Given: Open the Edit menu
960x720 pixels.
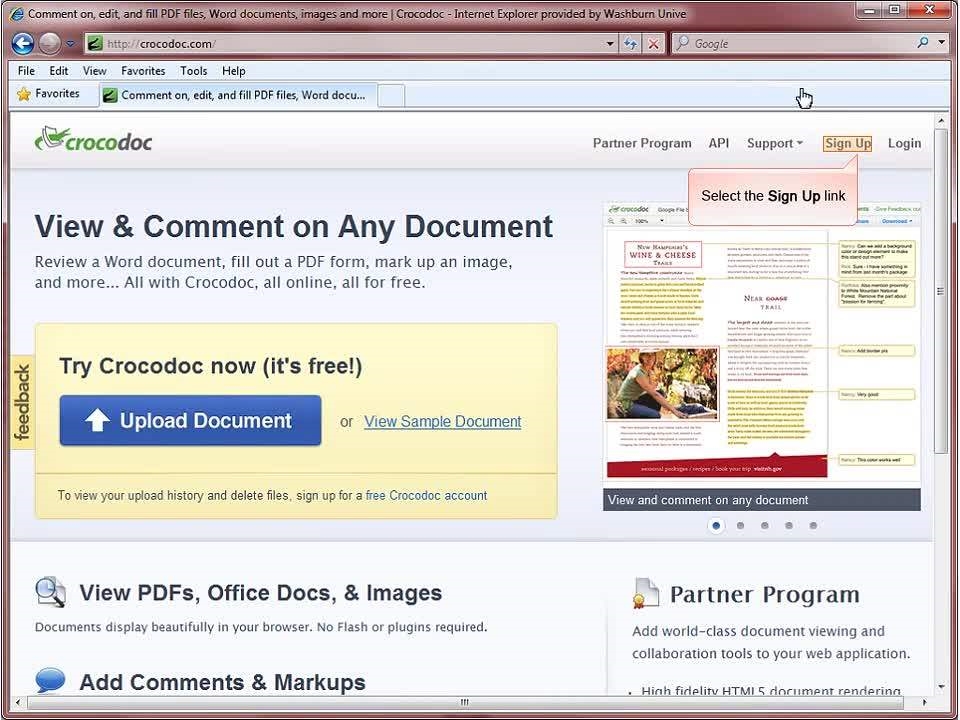Looking at the screenshot, I should click(59, 71).
